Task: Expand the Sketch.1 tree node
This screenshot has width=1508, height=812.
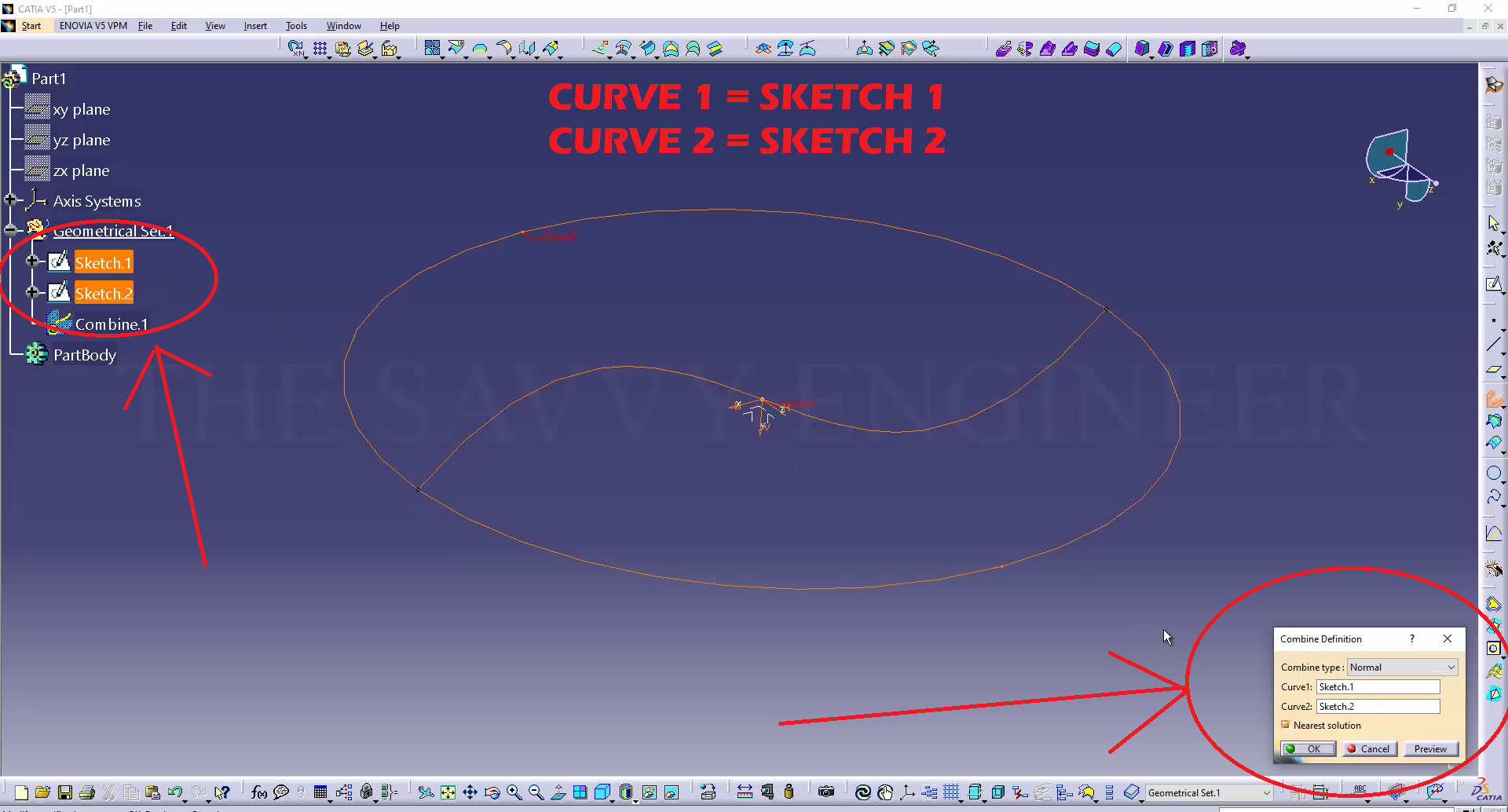Action: pyautogui.click(x=32, y=262)
